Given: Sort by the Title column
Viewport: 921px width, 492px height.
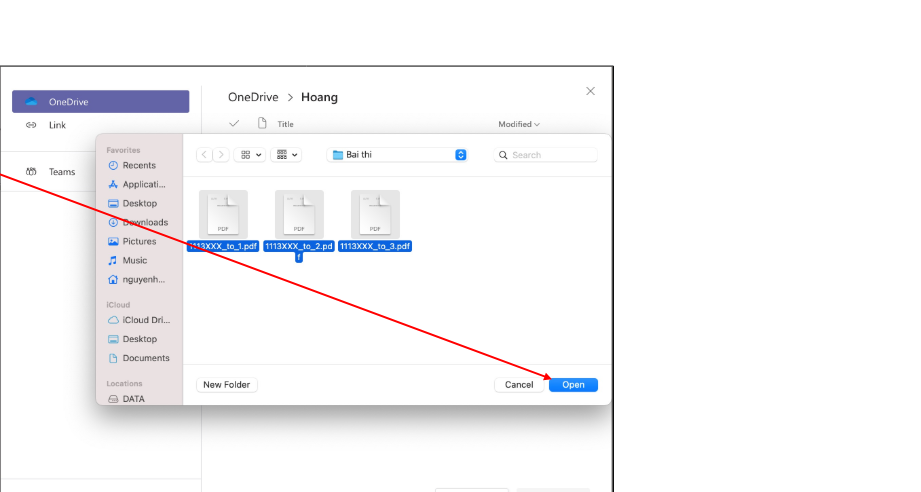Looking at the screenshot, I should coord(285,124).
